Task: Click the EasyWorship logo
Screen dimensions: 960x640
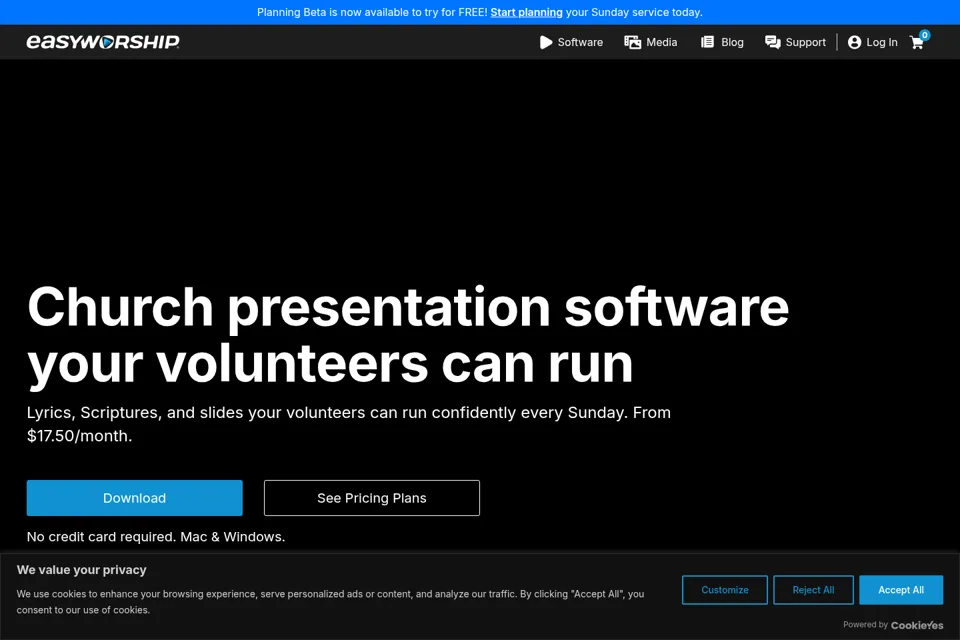Action: pos(103,42)
